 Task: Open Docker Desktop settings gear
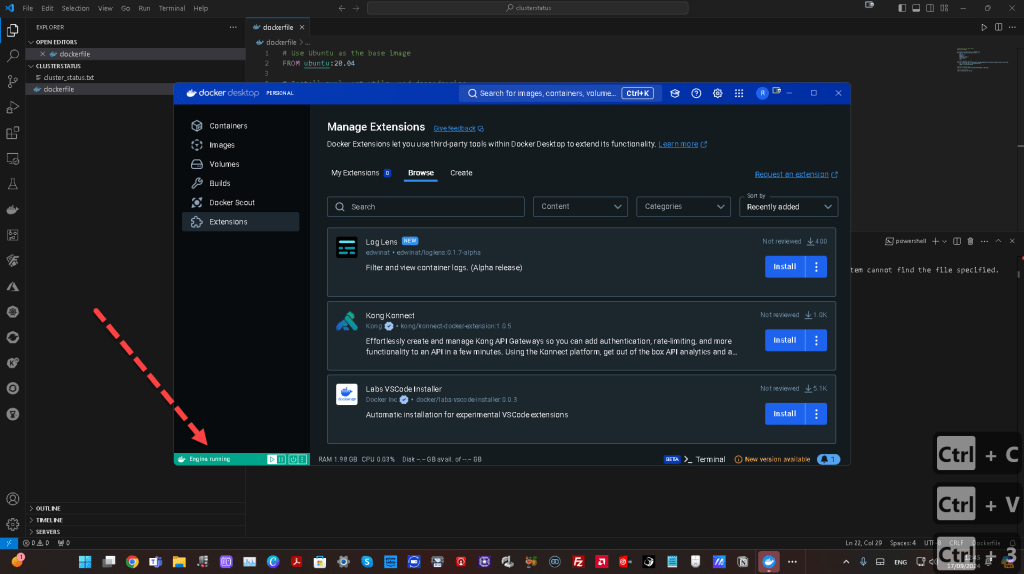click(x=717, y=93)
